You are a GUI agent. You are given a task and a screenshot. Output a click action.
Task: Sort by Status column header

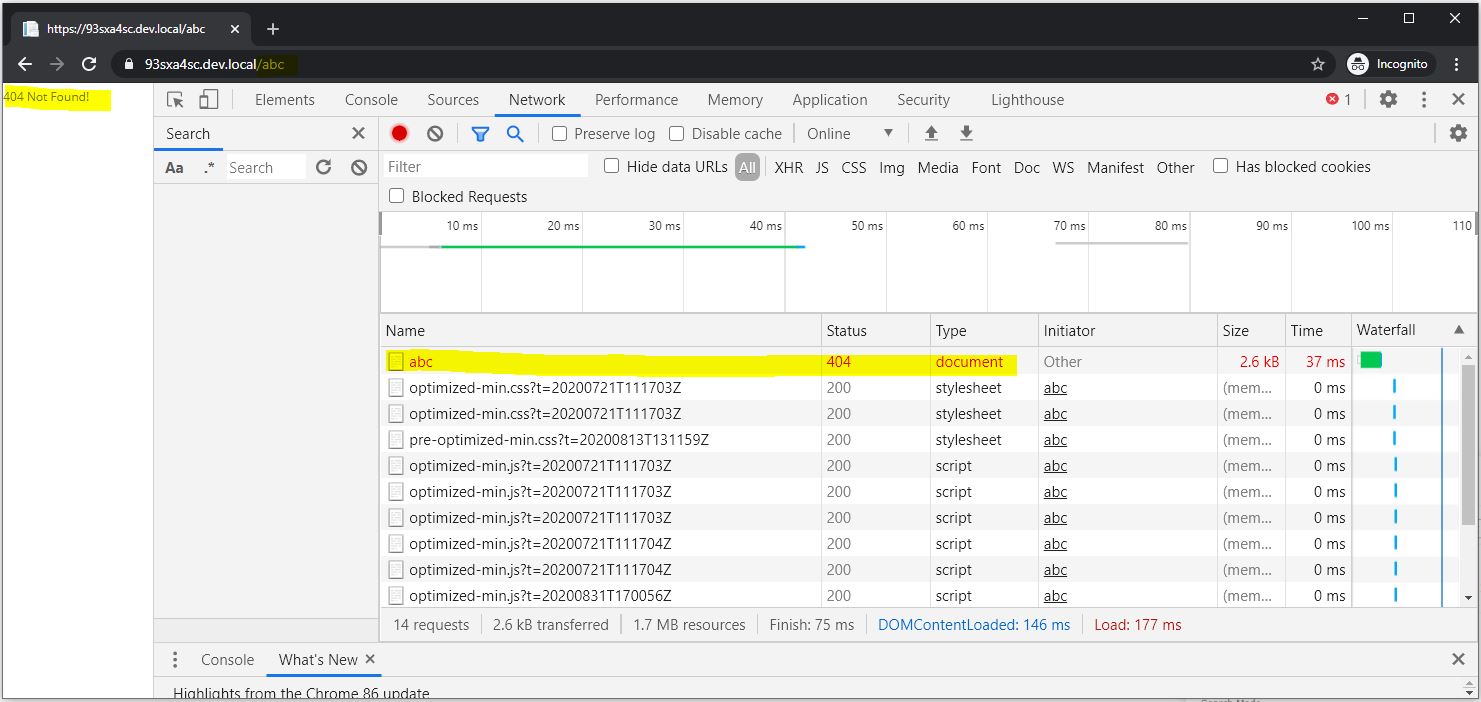point(875,330)
